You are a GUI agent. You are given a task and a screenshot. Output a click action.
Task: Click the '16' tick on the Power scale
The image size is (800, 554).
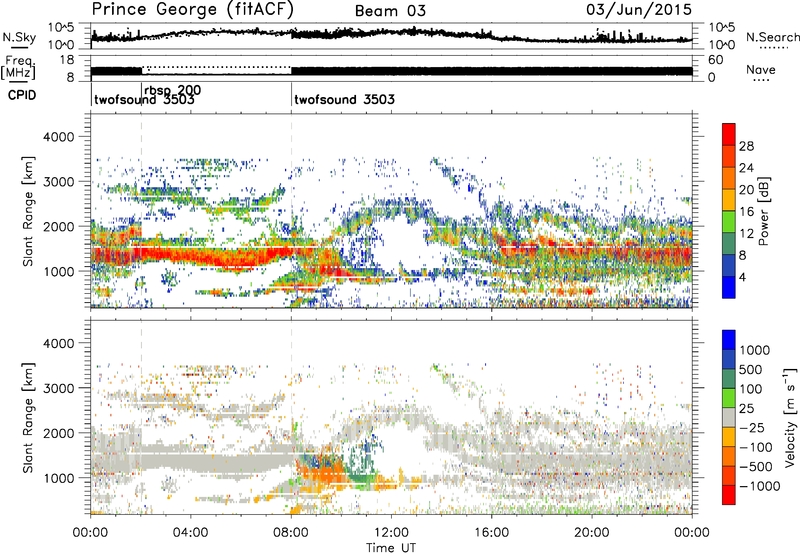(x=746, y=212)
